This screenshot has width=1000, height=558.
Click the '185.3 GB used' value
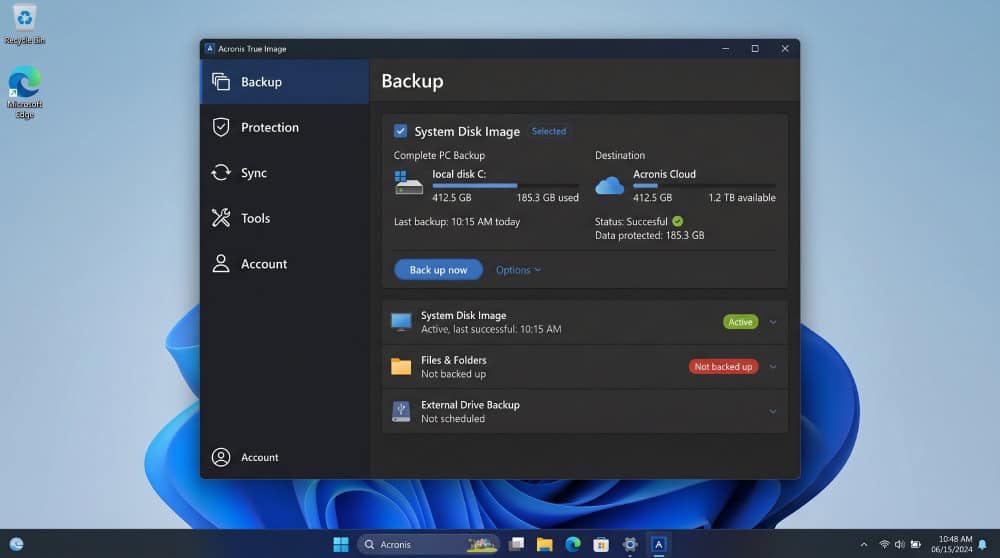(547, 198)
